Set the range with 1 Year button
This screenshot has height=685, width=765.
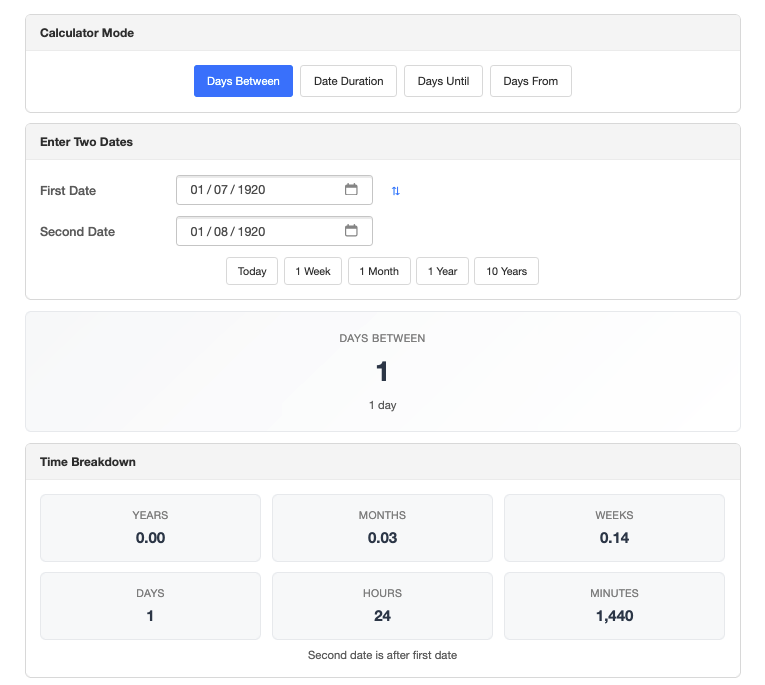(x=442, y=271)
